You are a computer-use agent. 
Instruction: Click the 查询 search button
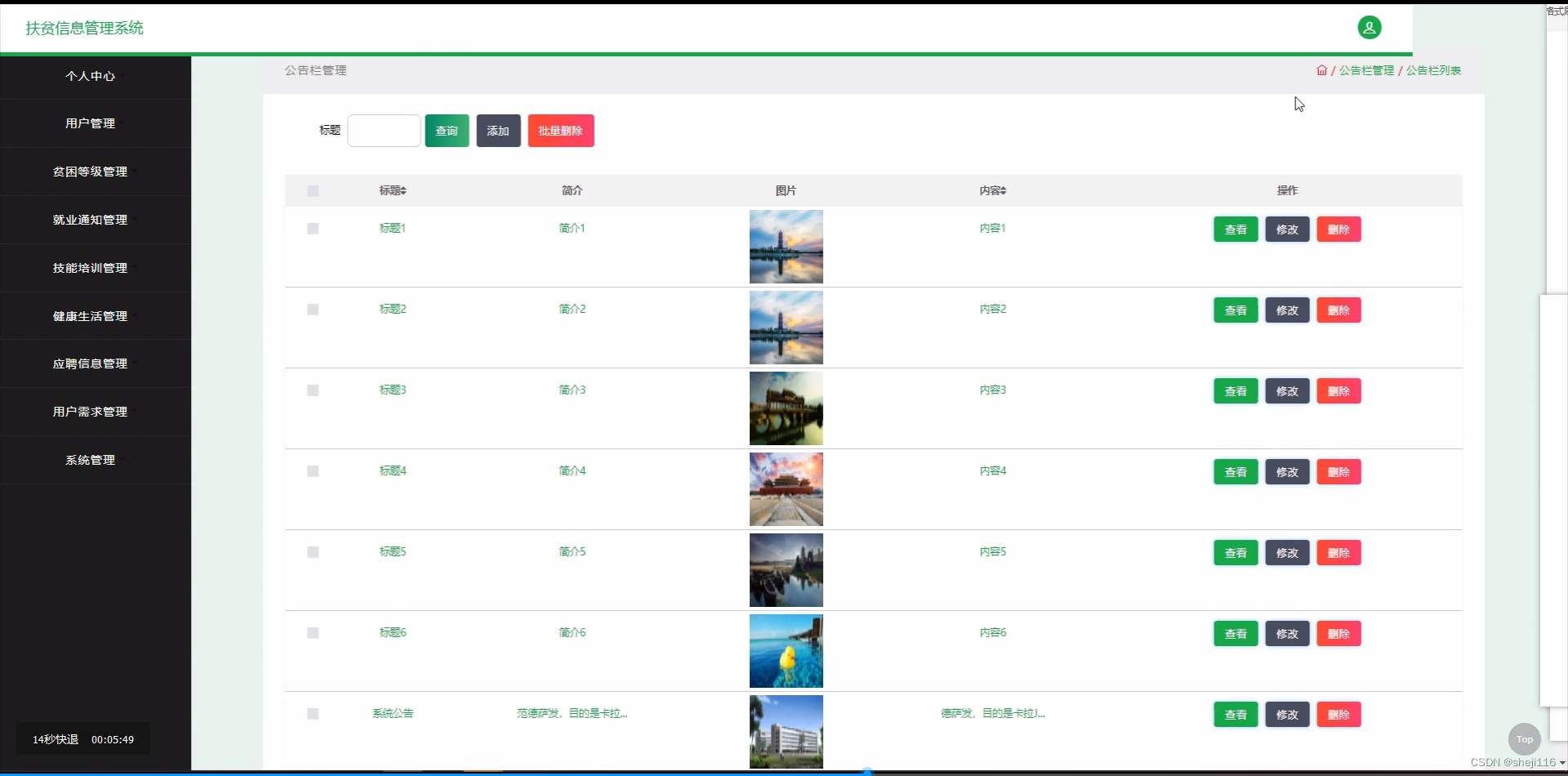click(446, 131)
